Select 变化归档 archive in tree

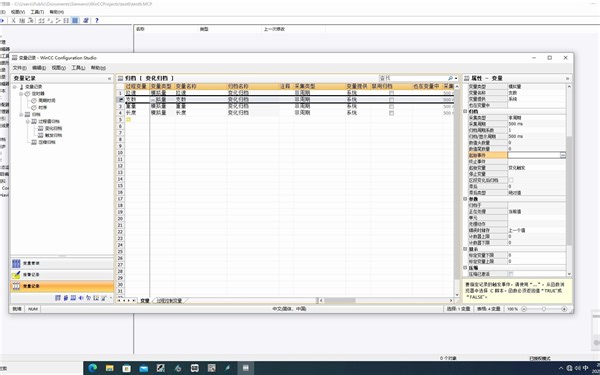pyautogui.click(x=50, y=129)
